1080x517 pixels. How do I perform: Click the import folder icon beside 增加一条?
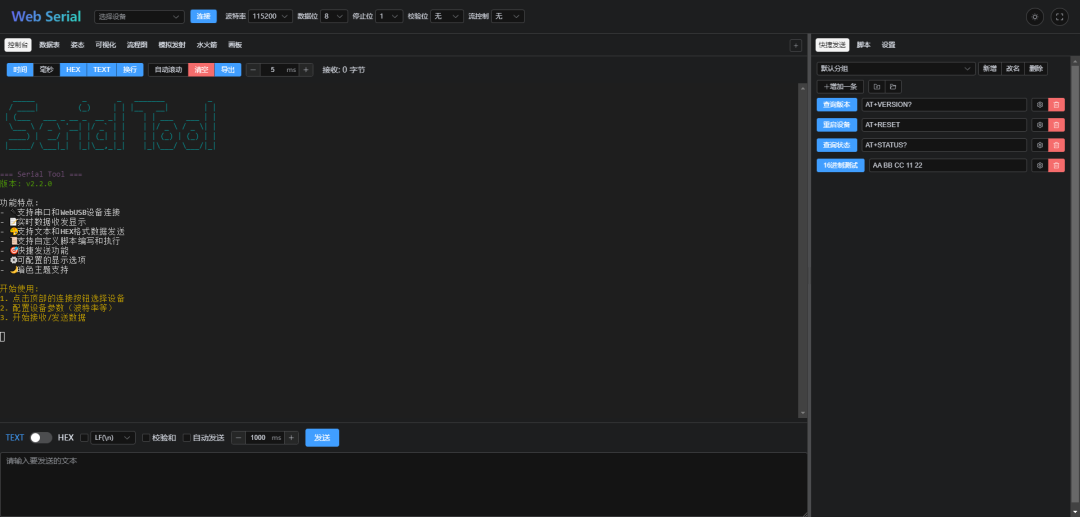tap(876, 87)
